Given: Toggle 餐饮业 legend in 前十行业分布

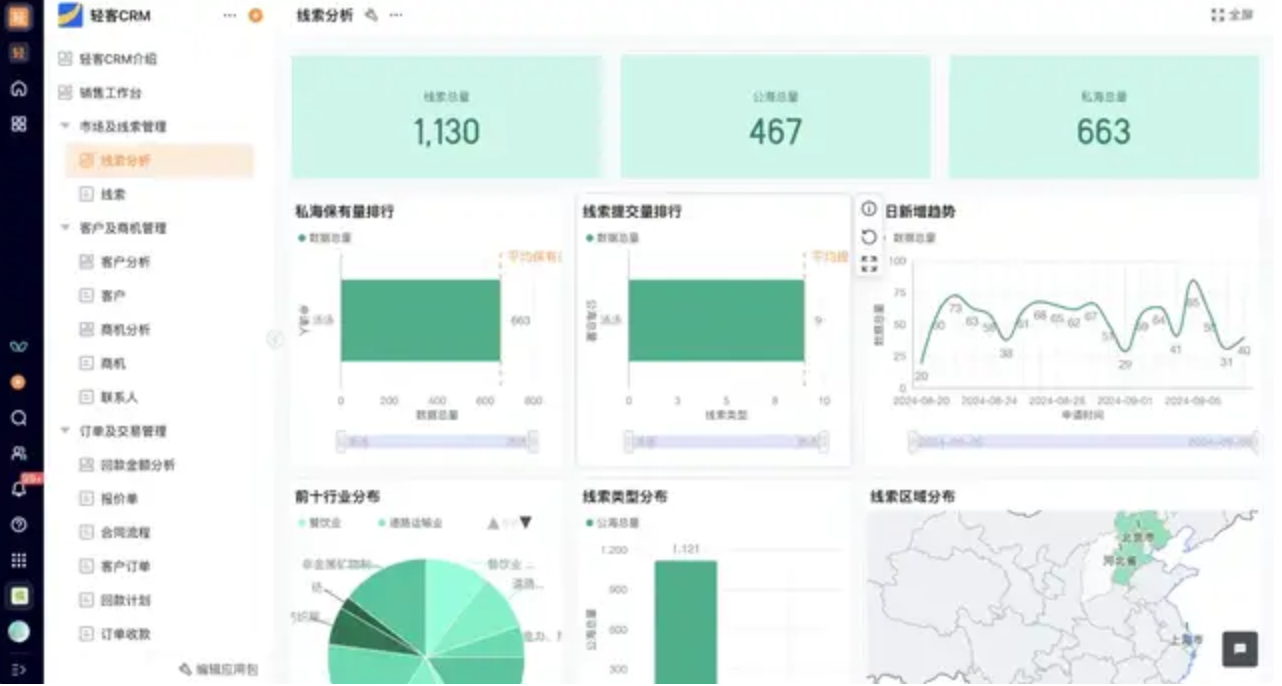Looking at the screenshot, I should pos(320,523).
